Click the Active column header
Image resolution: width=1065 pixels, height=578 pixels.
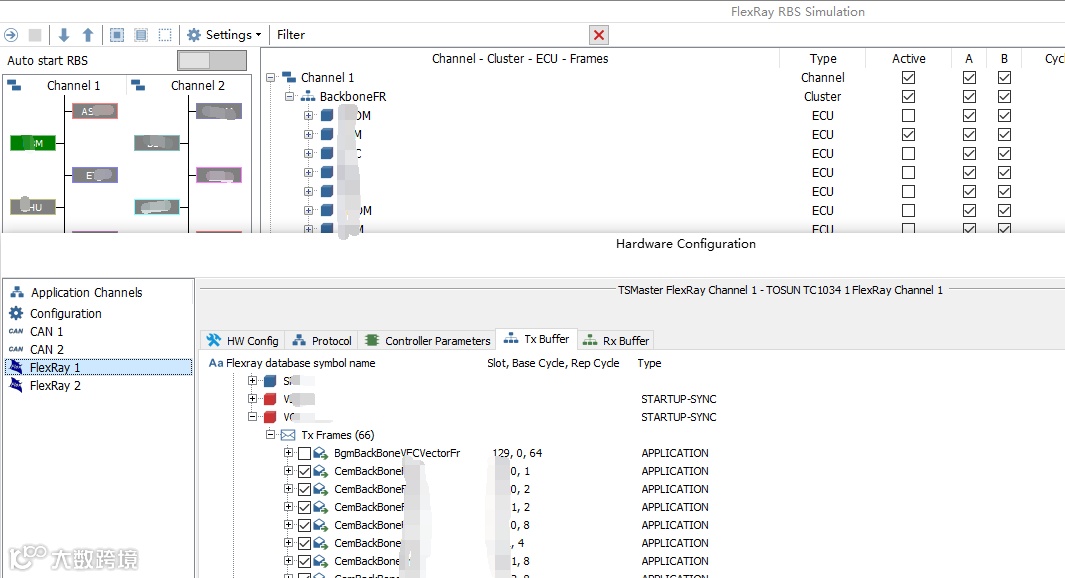[908, 58]
